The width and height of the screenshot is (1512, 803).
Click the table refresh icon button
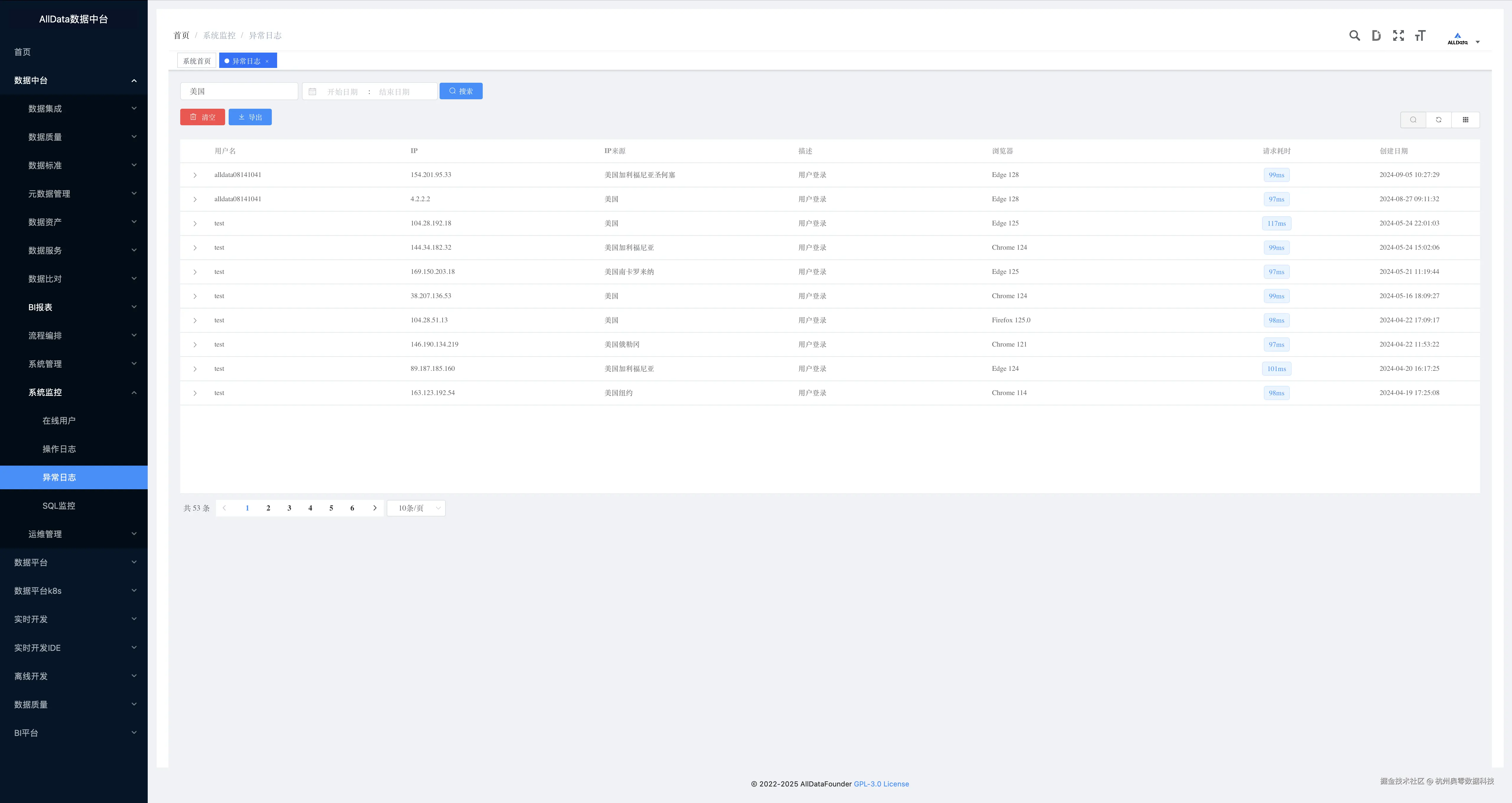tap(1439, 120)
